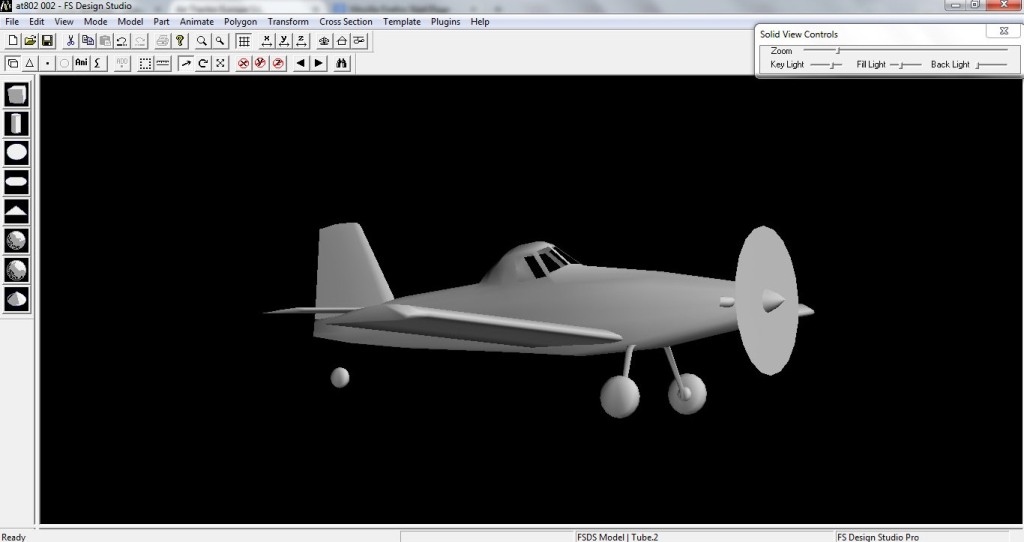
Task: Select the Box primitive shape tool
Action: (17, 95)
